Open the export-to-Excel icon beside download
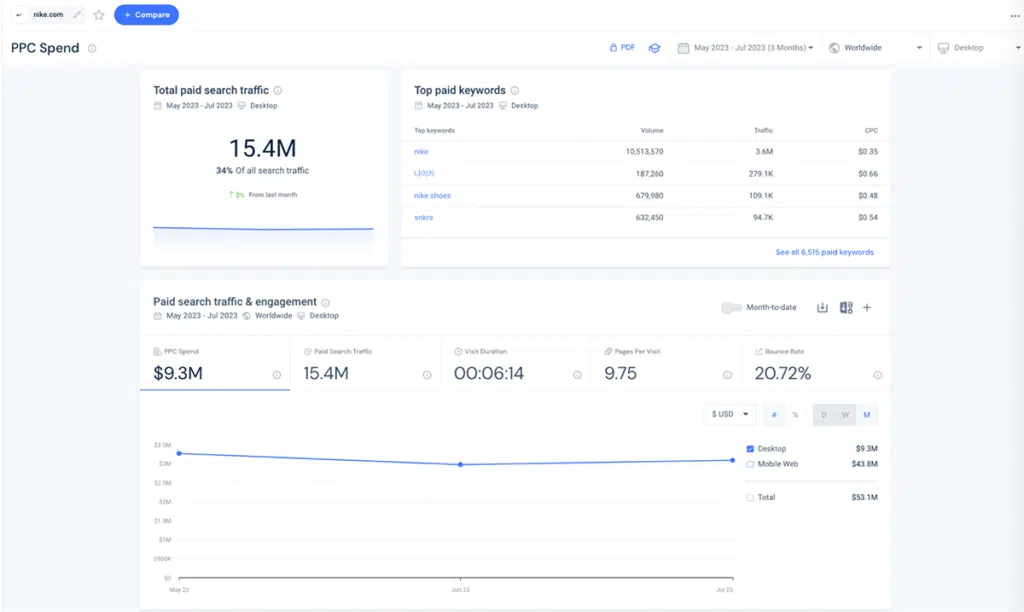The image size is (1024, 612). (x=845, y=308)
